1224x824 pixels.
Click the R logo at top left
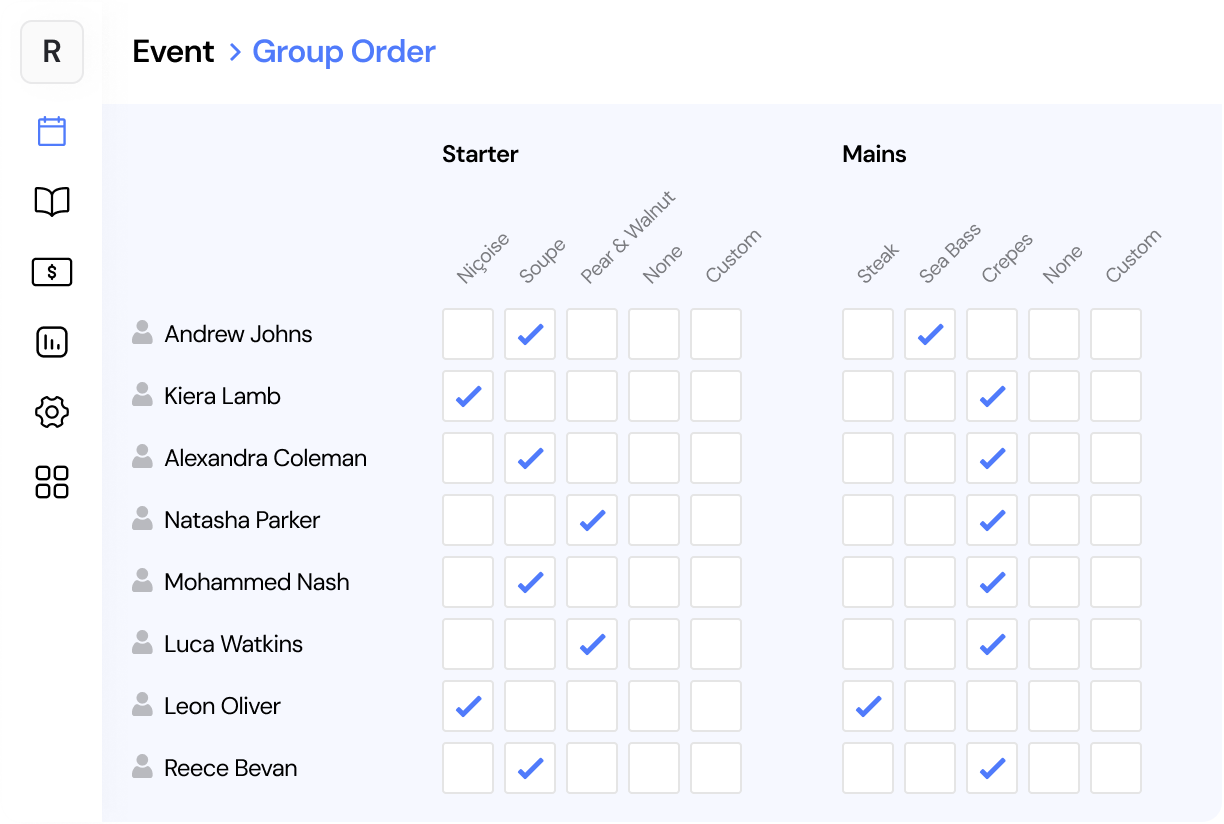pos(51,52)
